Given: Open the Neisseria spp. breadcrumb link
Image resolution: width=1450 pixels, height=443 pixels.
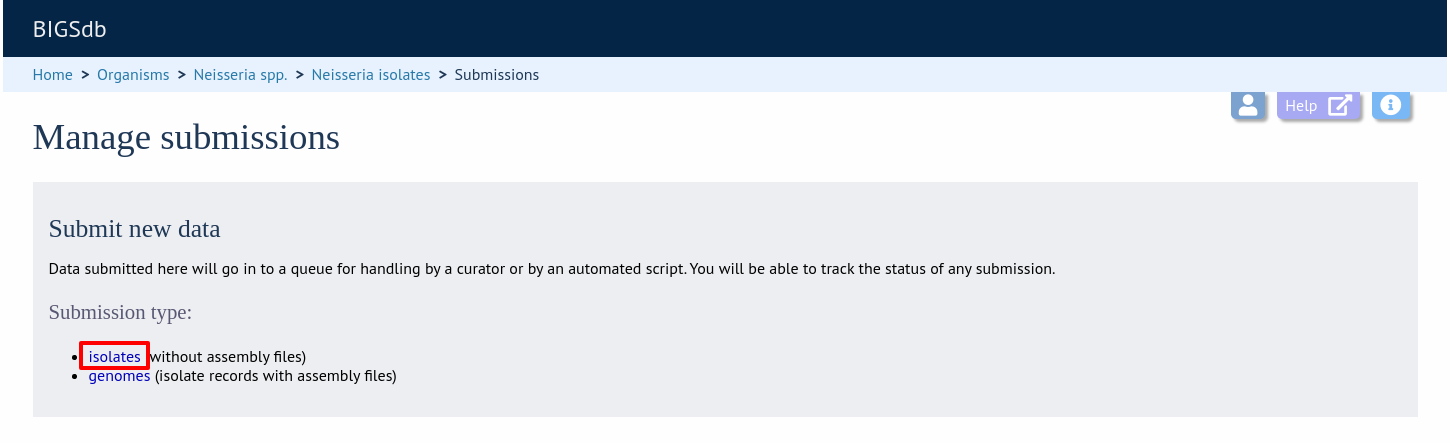Looking at the screenshot, I should [240, 75].
